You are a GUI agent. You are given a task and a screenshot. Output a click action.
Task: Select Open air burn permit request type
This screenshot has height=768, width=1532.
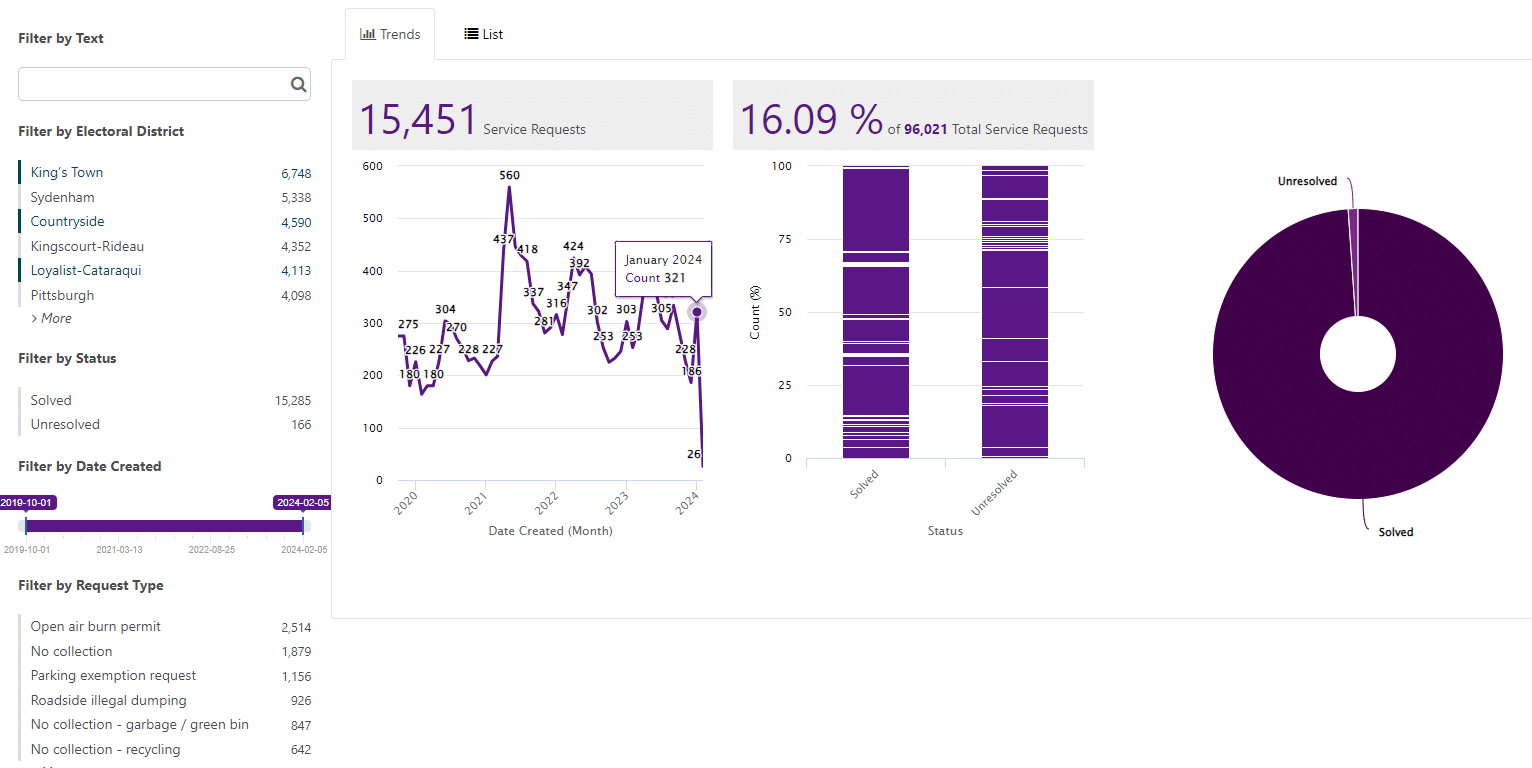tap(96, 627)
